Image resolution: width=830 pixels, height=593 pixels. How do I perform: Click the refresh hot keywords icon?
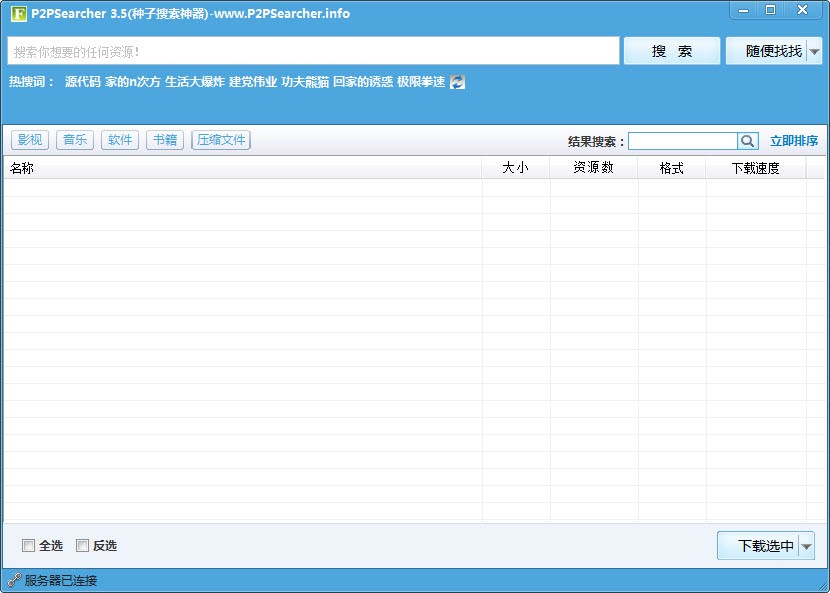coord(457,82)
